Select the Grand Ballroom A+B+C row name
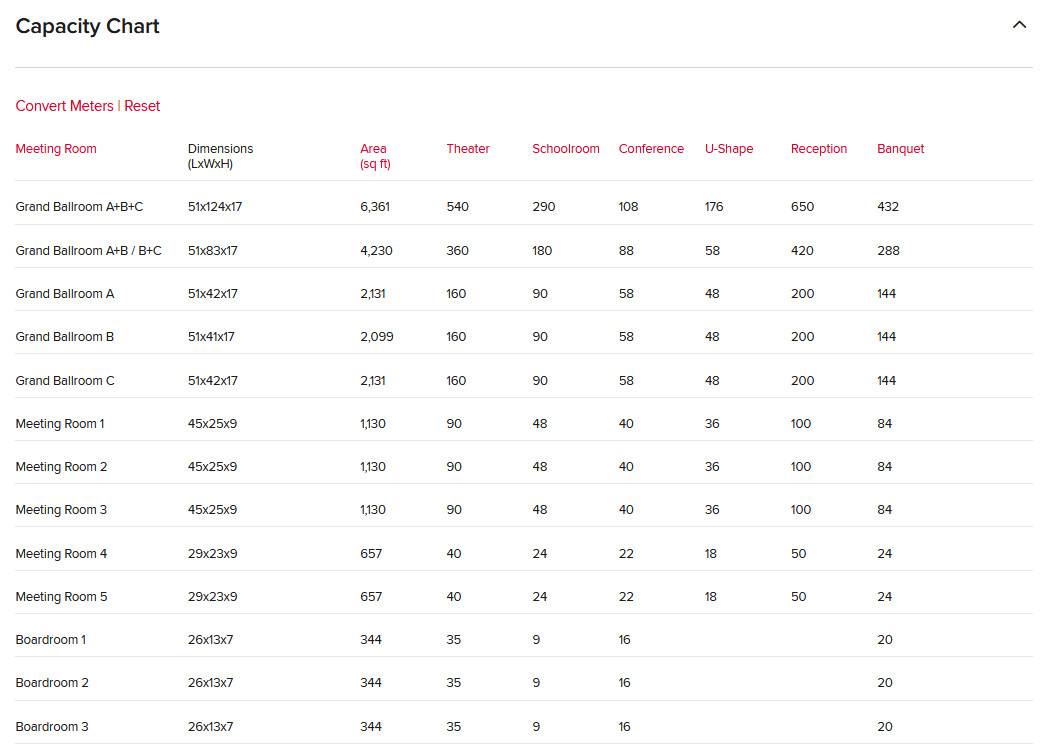 tap(79, 206)
